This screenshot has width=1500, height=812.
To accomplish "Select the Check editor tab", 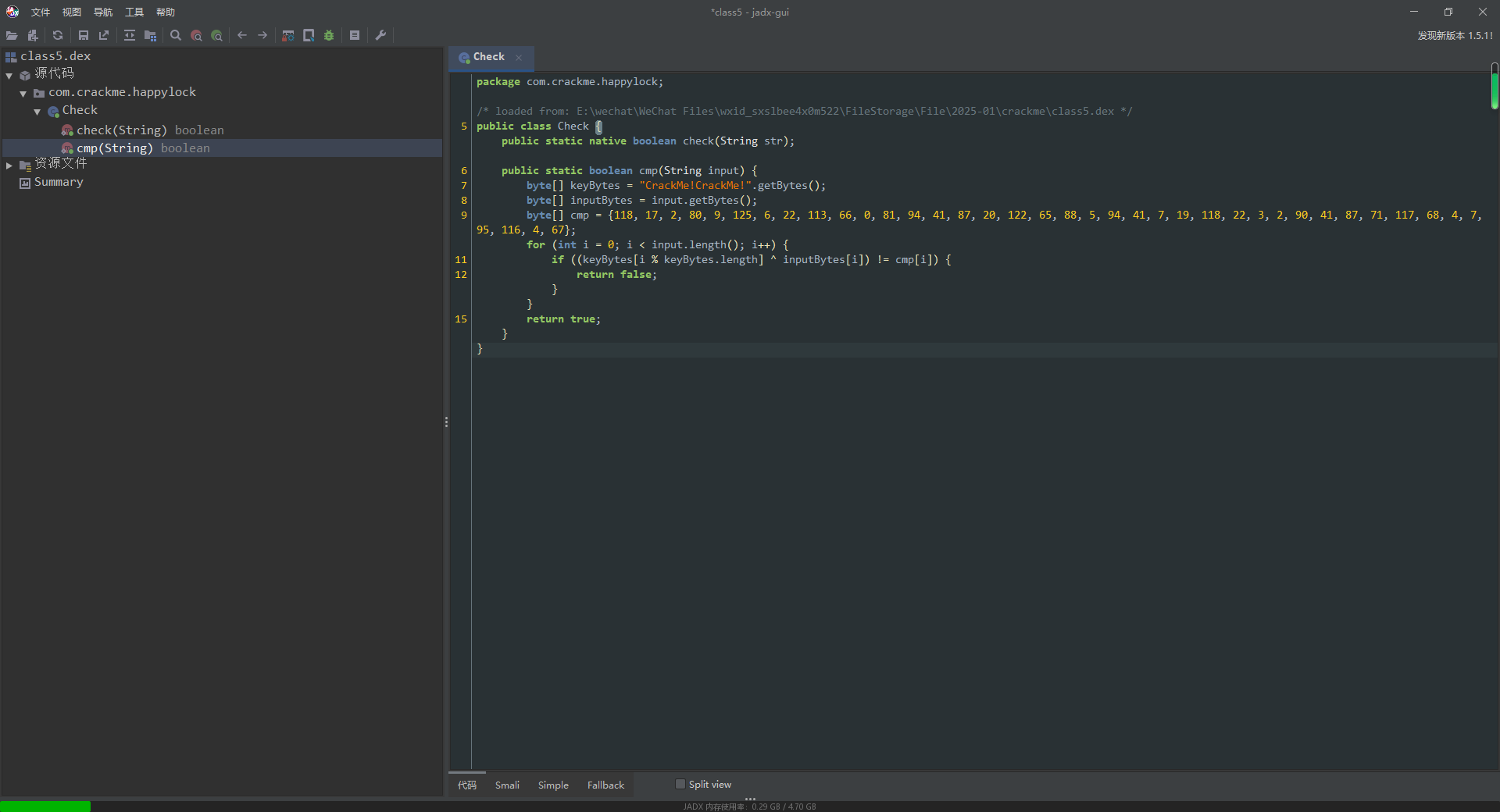I will [489, 57].
